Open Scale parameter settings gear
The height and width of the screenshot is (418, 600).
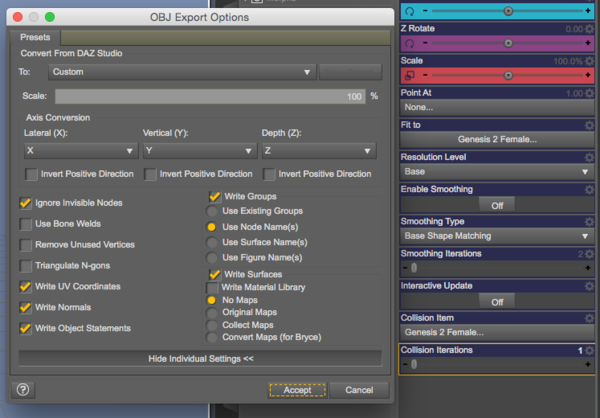(589, 61)
